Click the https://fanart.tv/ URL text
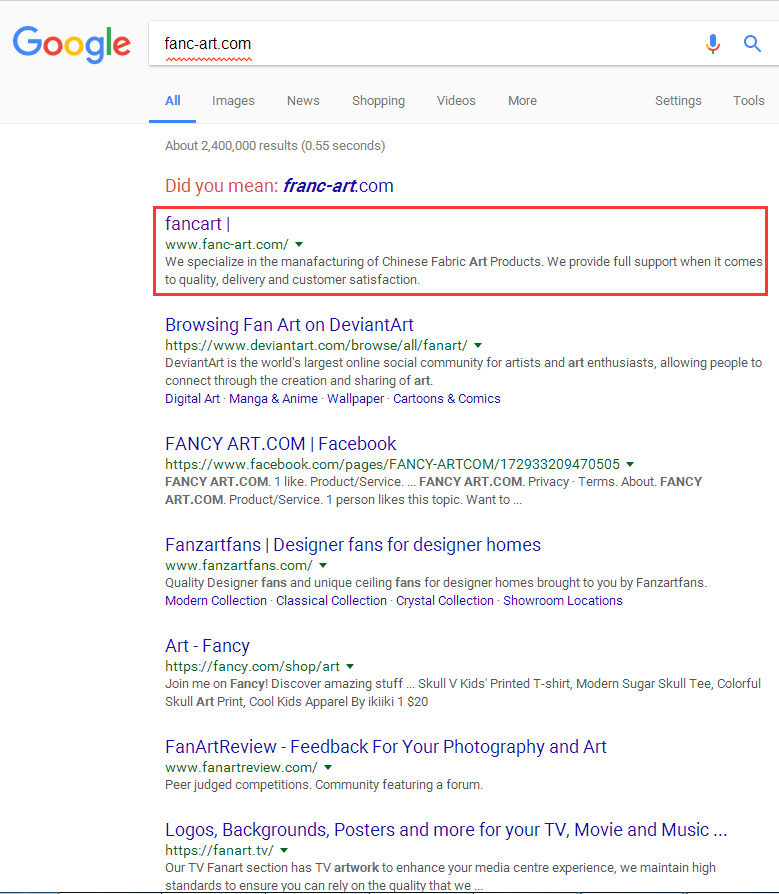779x894 pixels. pyautogui.click(x=219, y=851)
